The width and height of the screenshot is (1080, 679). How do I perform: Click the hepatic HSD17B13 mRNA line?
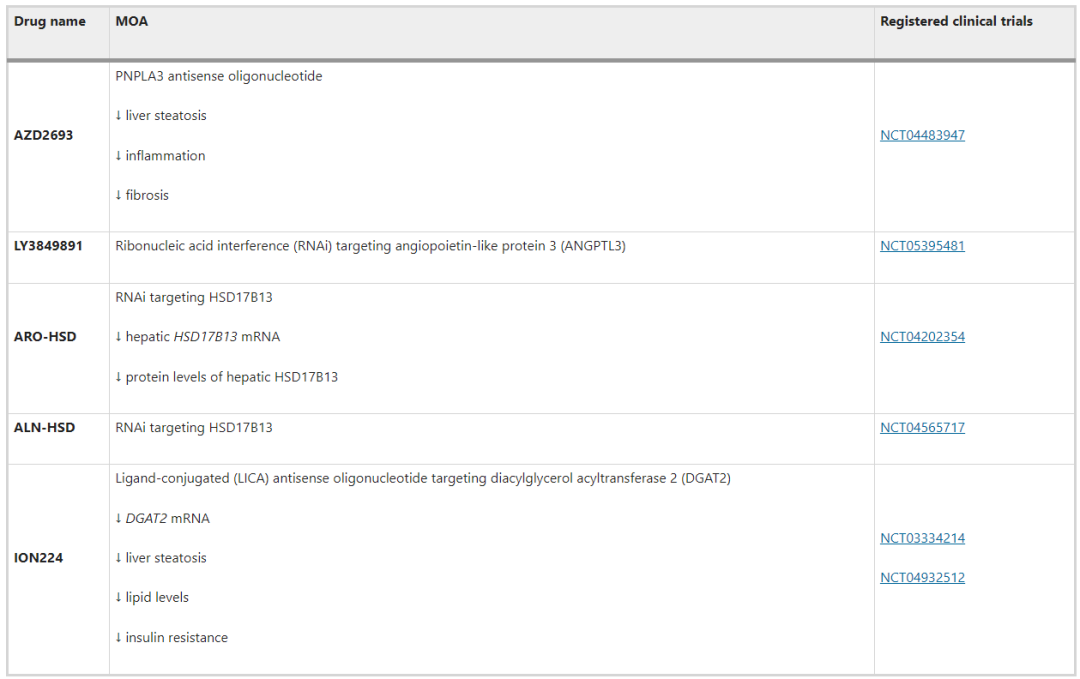click(198, 337)
